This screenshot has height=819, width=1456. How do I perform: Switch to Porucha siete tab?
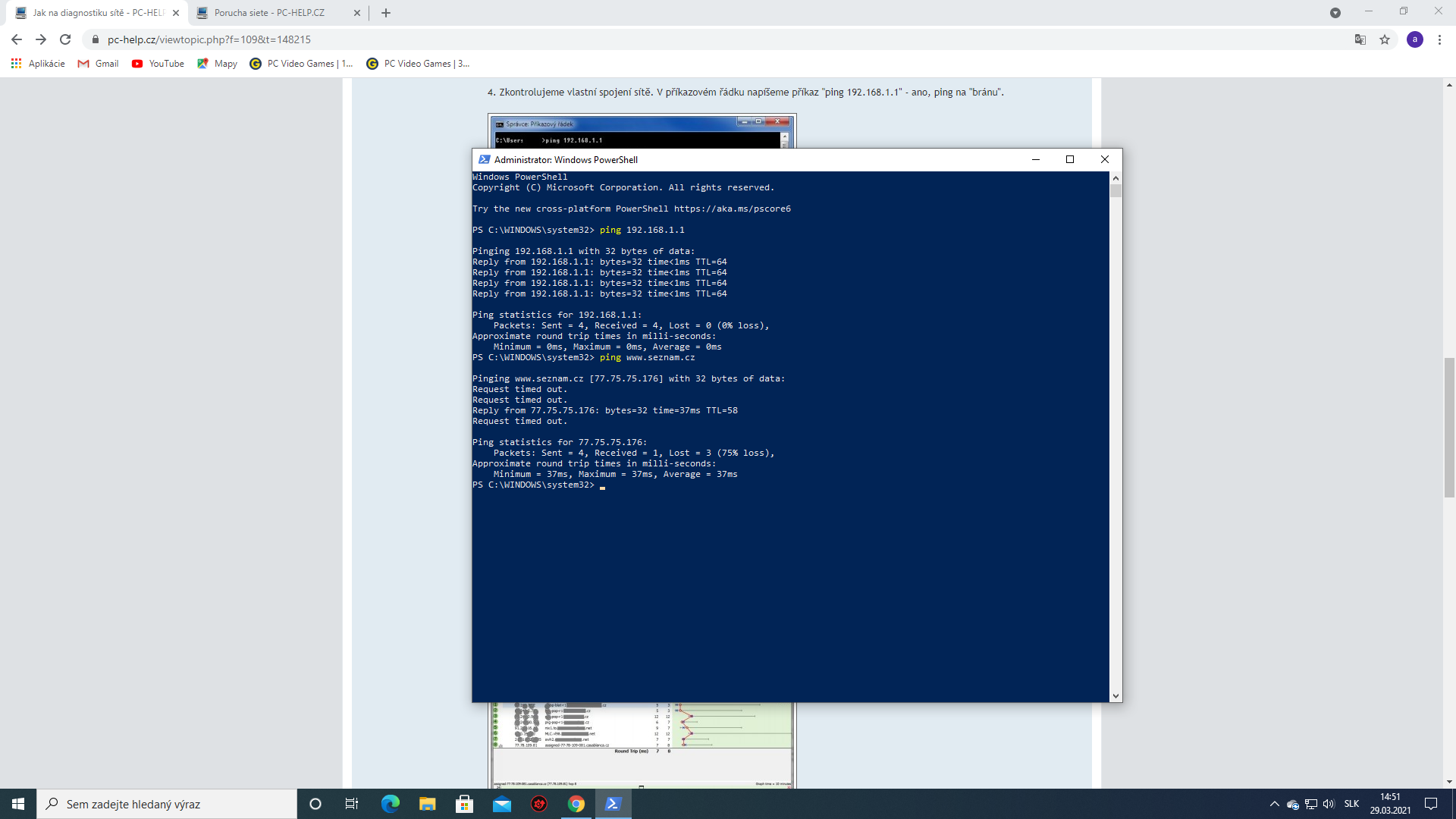pyautogui.click(x=269, y=13)
